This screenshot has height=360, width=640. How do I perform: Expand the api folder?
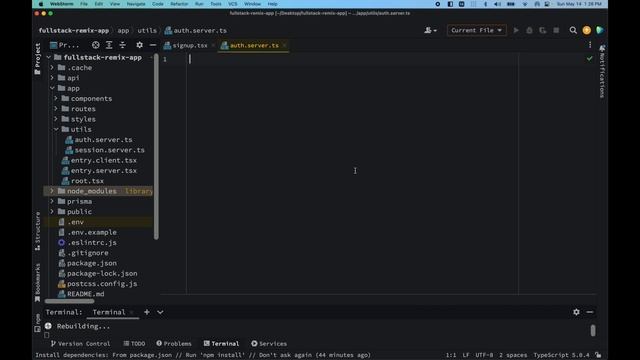[52, 78]
